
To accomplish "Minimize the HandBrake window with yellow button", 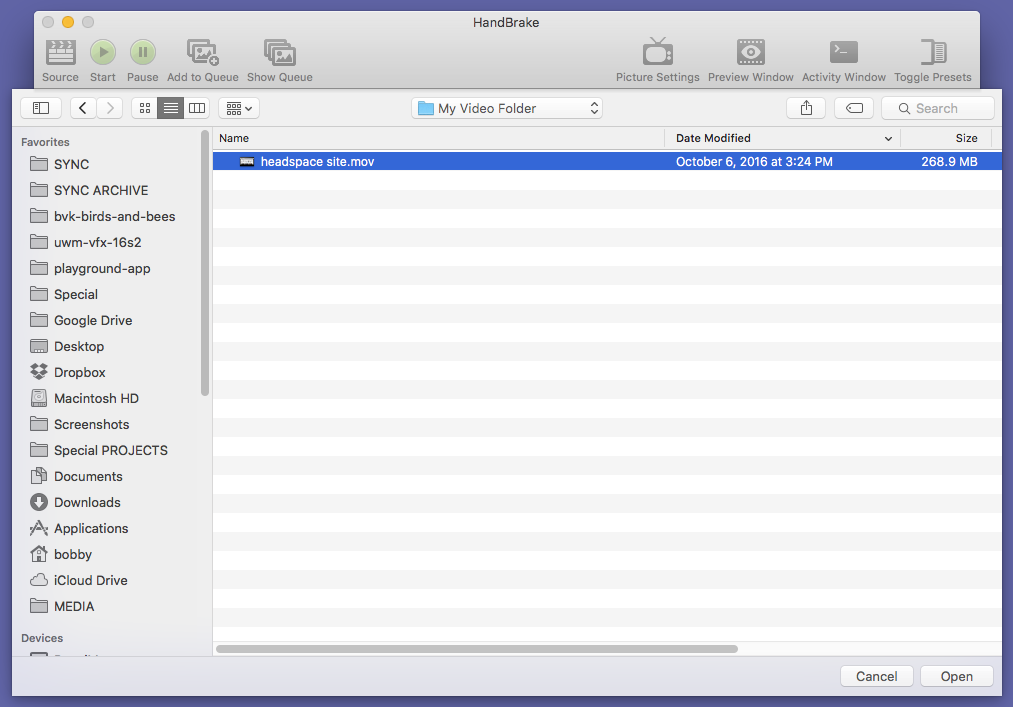I will (x=68, y=22).
